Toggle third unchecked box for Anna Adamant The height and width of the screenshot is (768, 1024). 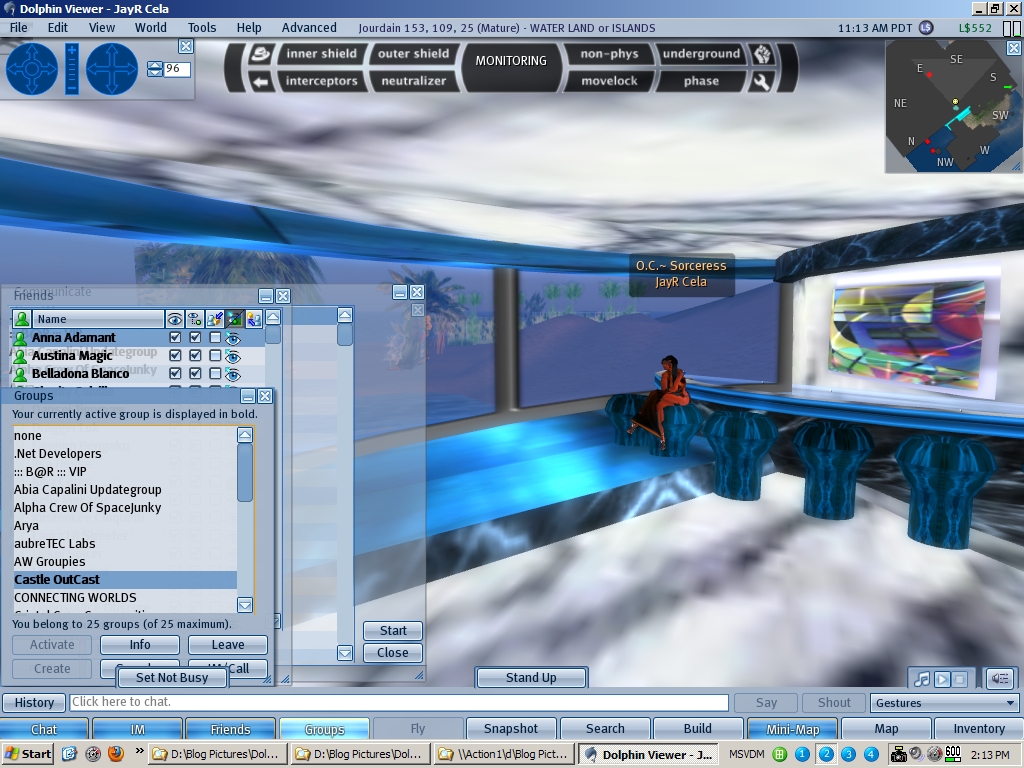pos(214,338)
